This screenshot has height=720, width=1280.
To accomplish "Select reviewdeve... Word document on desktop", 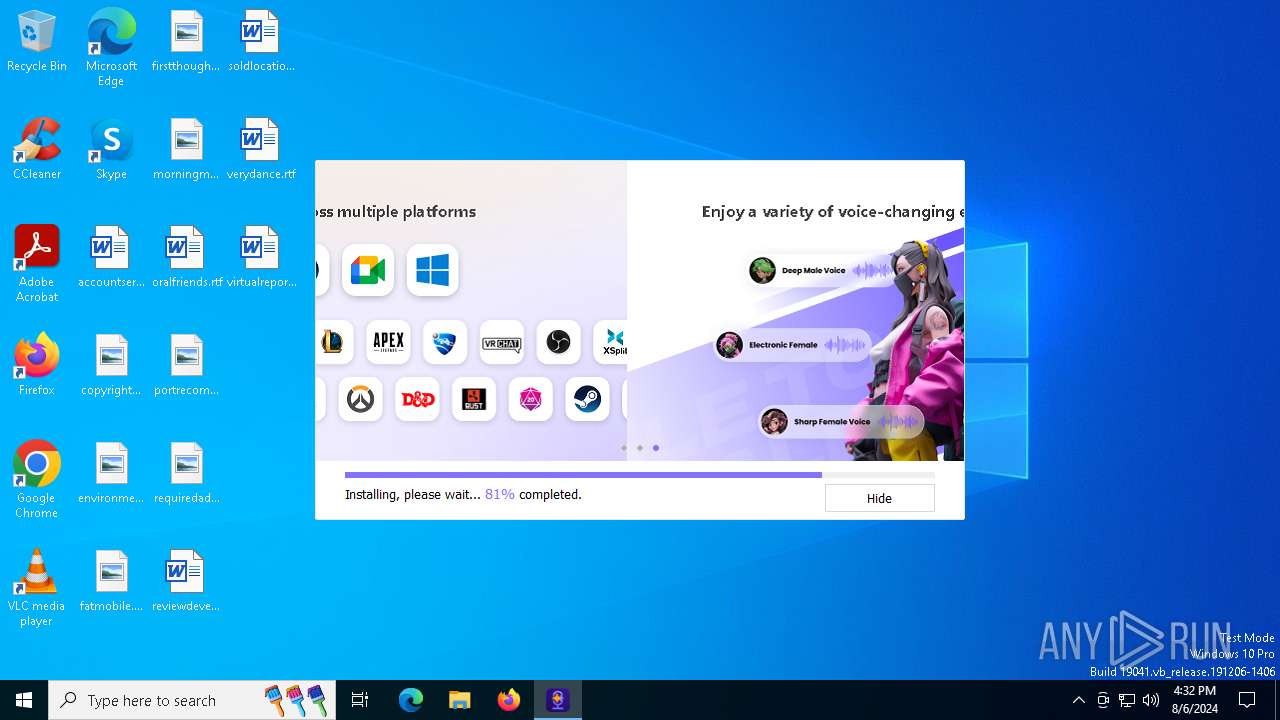I will 186,582.
